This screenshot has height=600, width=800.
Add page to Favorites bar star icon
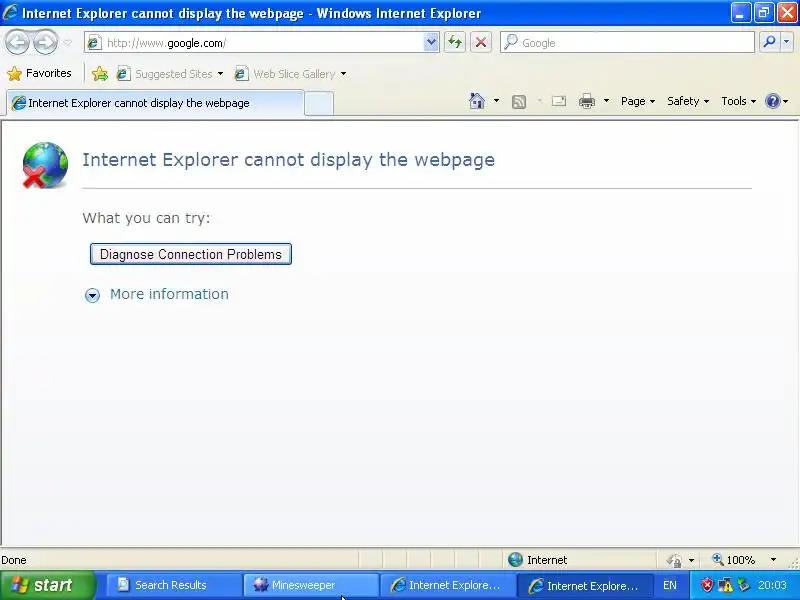[x=99, y=74]
